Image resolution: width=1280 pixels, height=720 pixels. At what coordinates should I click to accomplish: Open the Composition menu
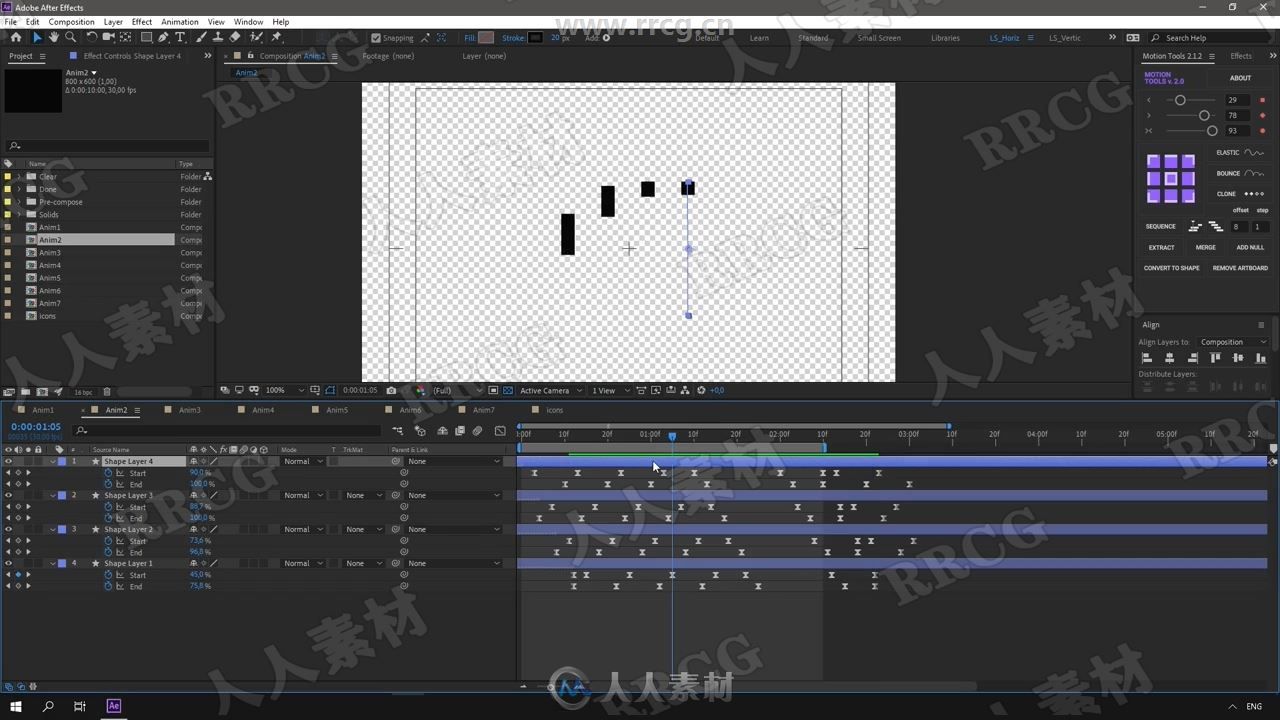(71, 21)
